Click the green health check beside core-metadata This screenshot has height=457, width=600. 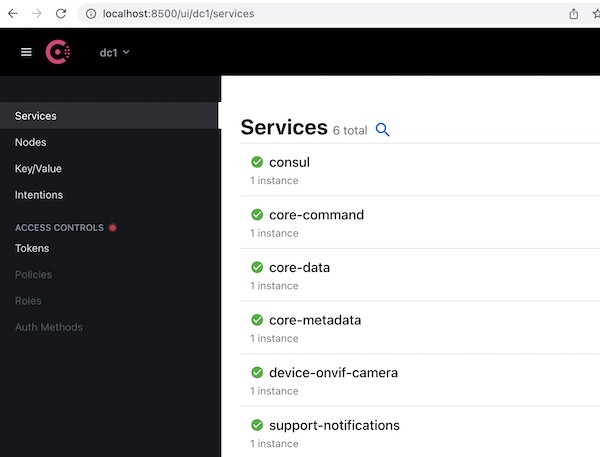point(257,320)
